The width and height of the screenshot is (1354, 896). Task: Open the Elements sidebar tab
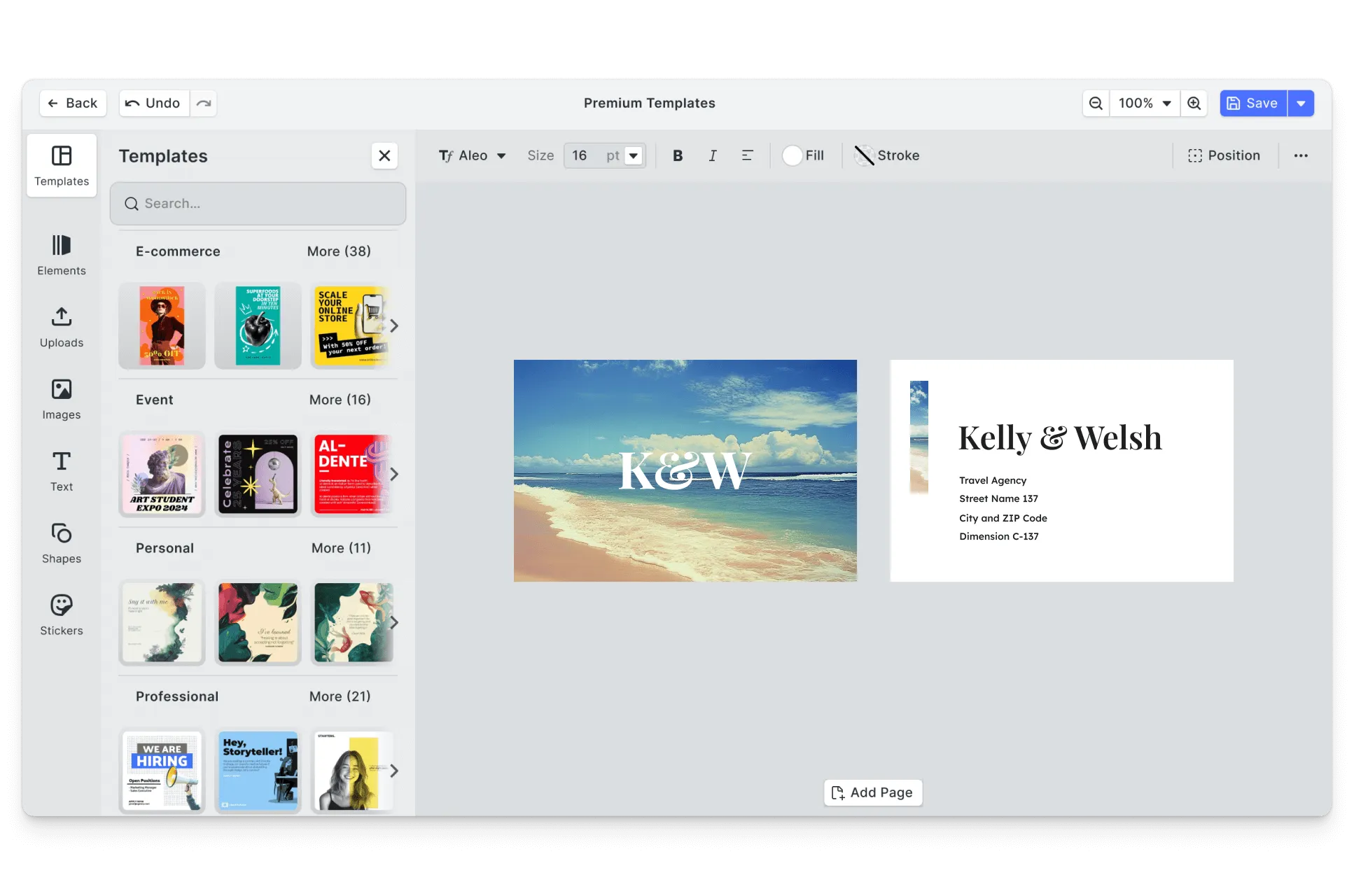(x=62, y=255)
